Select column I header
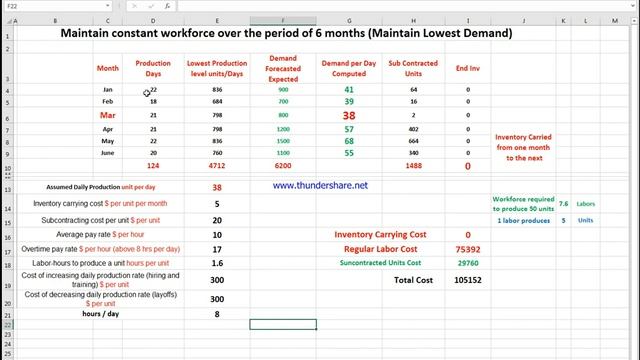640x360 pixels. [468, 21]
